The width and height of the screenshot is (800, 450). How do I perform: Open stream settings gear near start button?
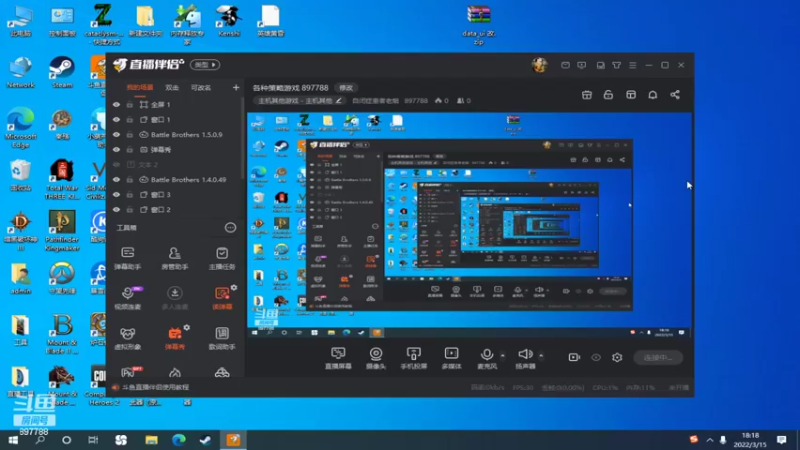[x=617, y=357]
